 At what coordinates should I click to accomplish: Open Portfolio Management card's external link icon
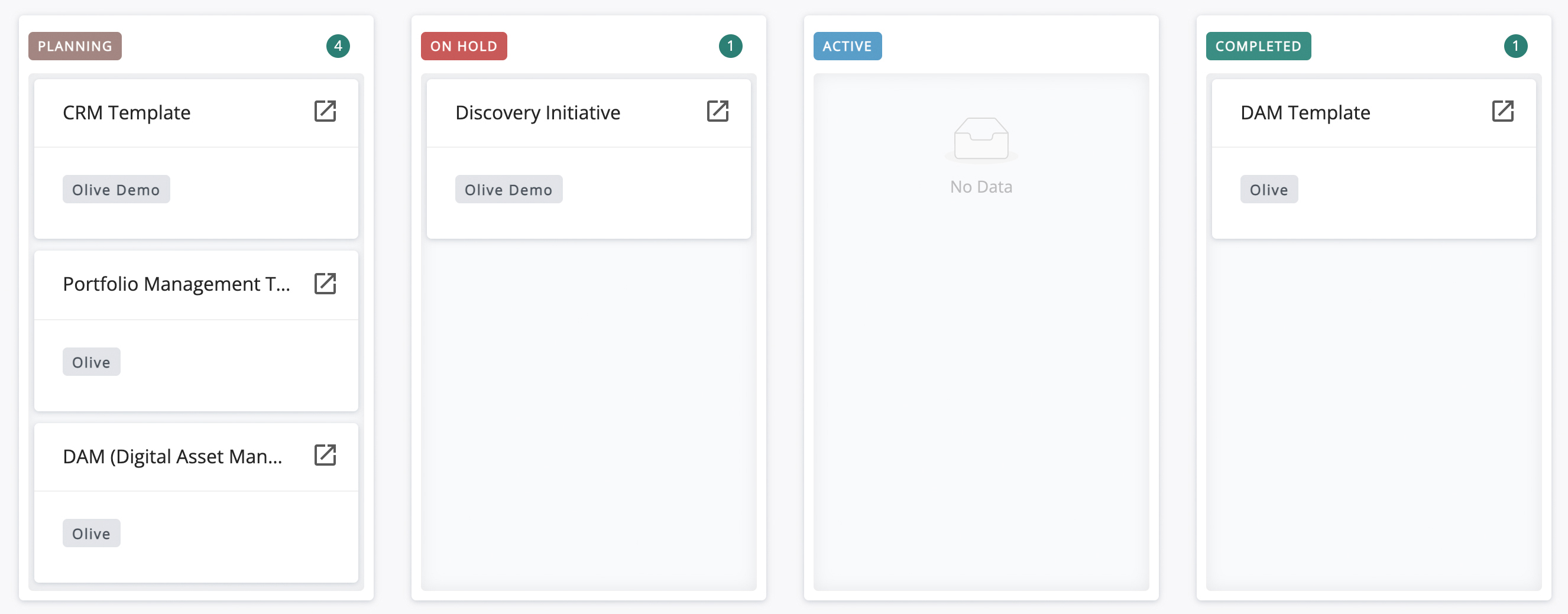coord(325,284)
